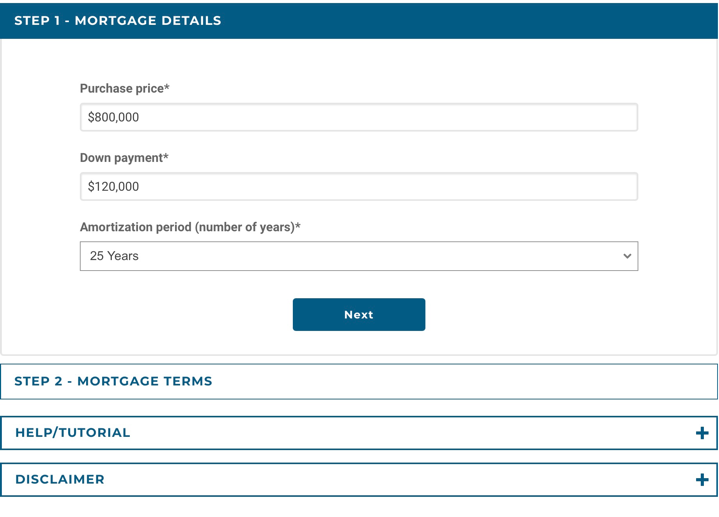This screenshot has width=719, height=517.
Task: Click the "HELP/TUTORIAL" heading text
Action: pyautogui.click(x=73, y=433)
